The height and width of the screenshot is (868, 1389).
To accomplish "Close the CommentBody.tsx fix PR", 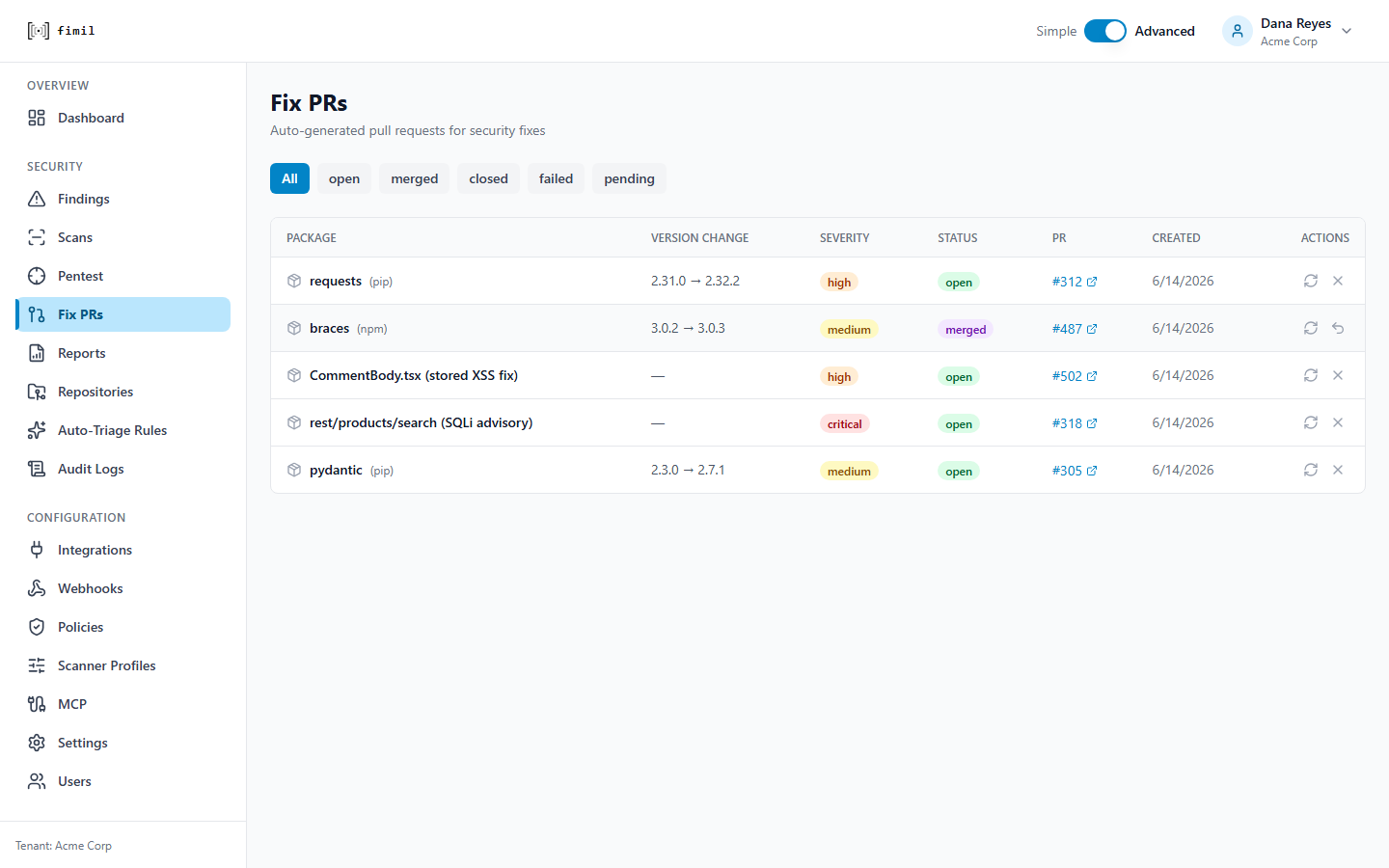I will (x=1338, y=375).
